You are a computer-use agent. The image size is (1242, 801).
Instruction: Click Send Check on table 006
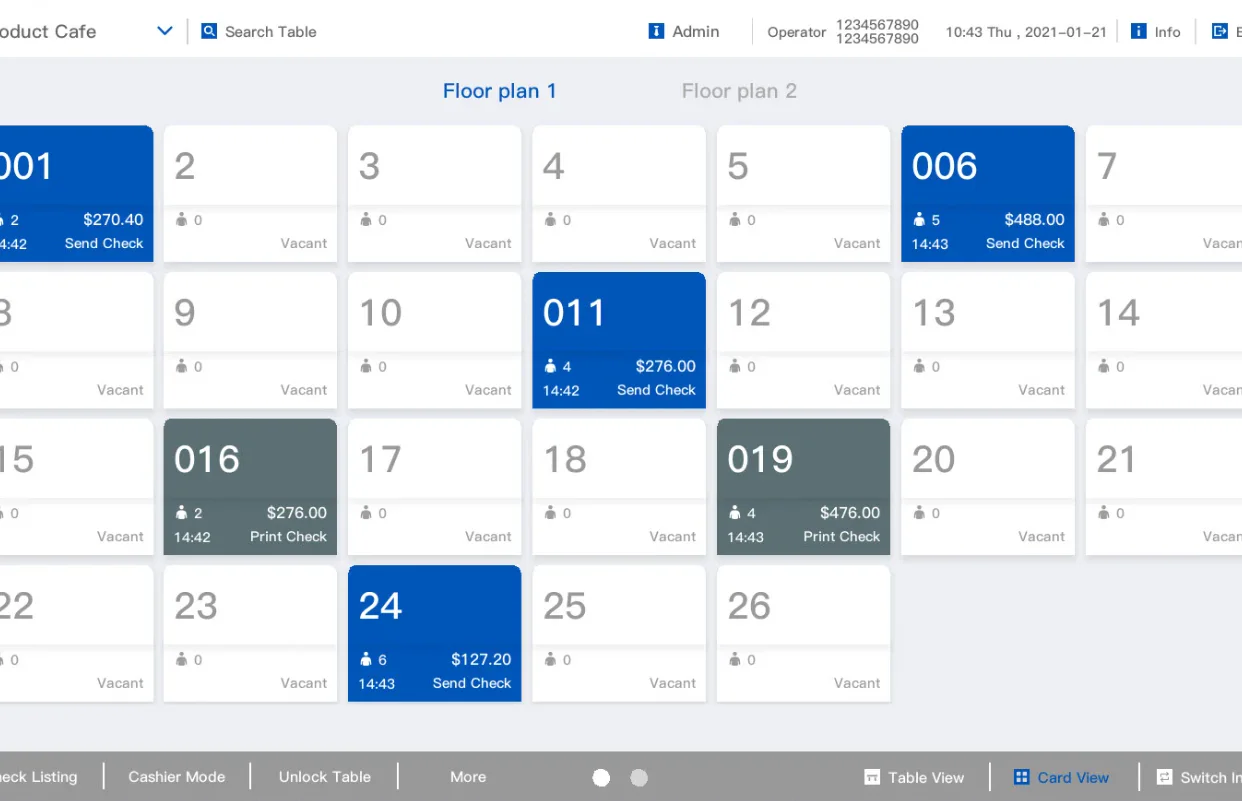(1025, 243)
